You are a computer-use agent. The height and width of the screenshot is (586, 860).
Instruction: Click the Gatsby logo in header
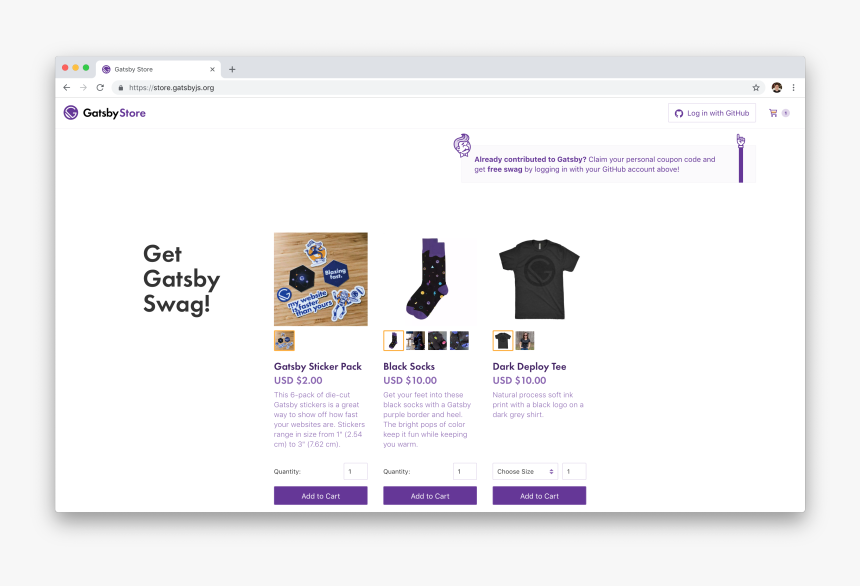71,112
